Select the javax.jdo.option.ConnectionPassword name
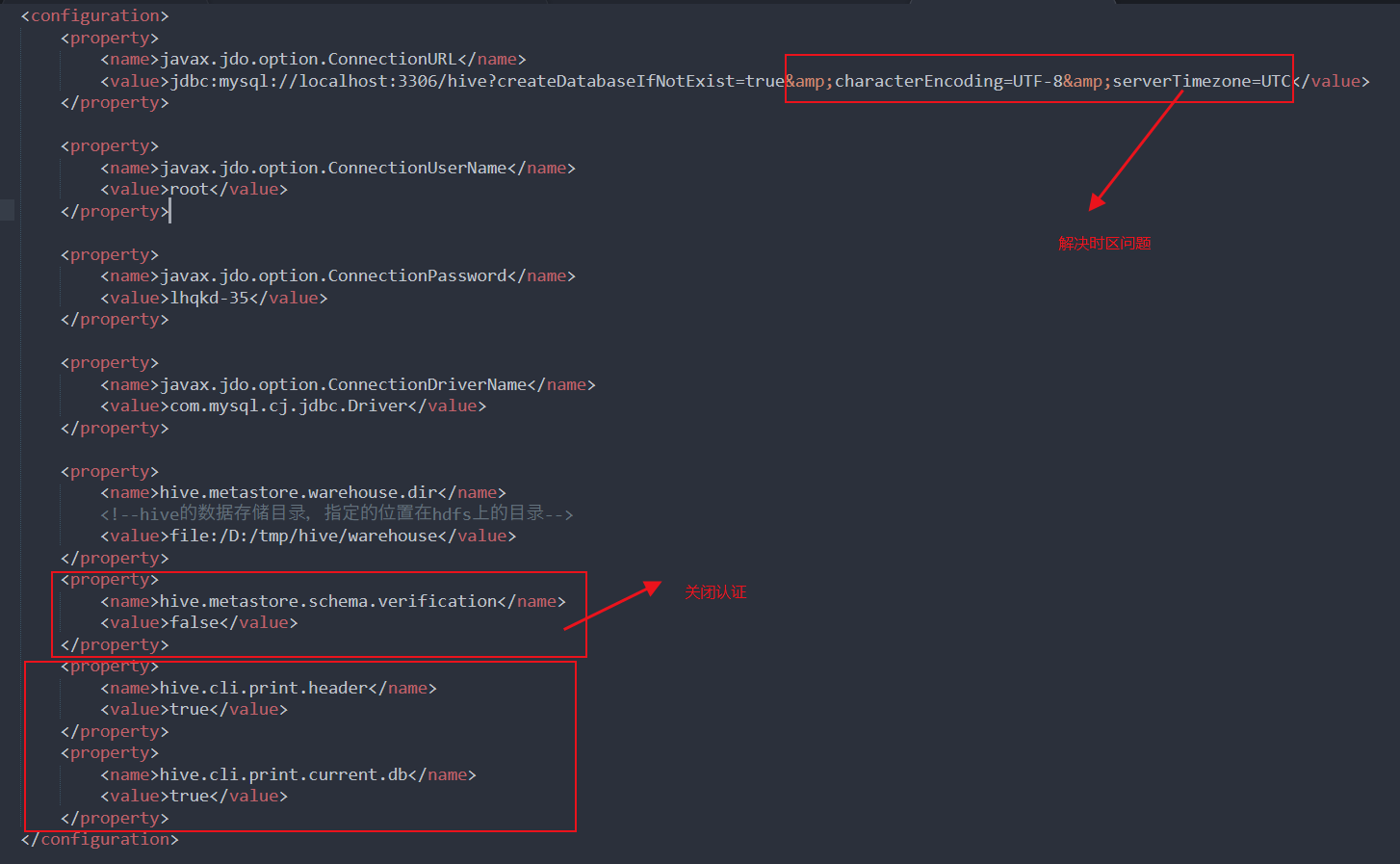The image size is (1400, 864). (333, 275)
